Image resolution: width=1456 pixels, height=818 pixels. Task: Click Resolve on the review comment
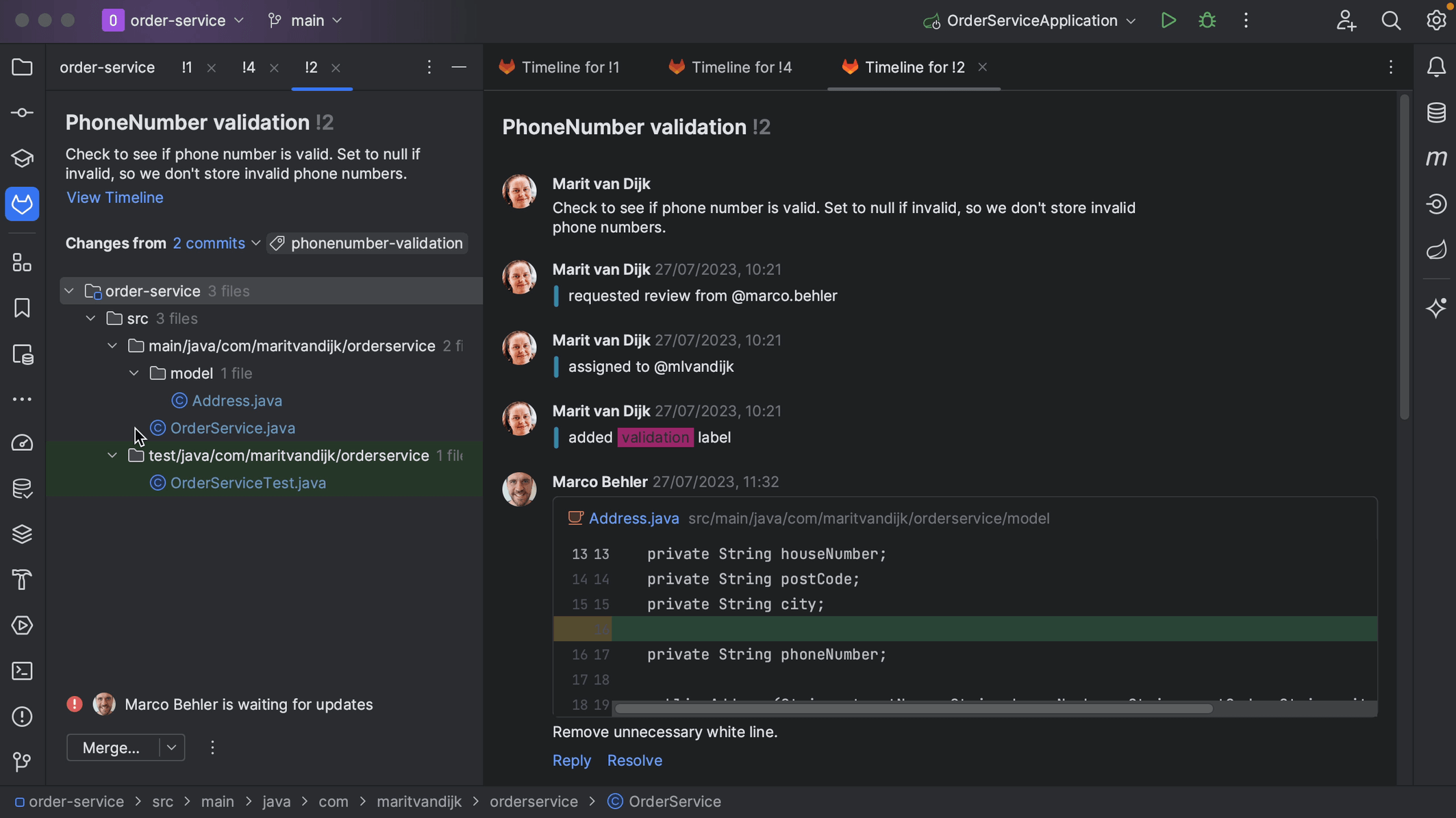tap(634, 760)
